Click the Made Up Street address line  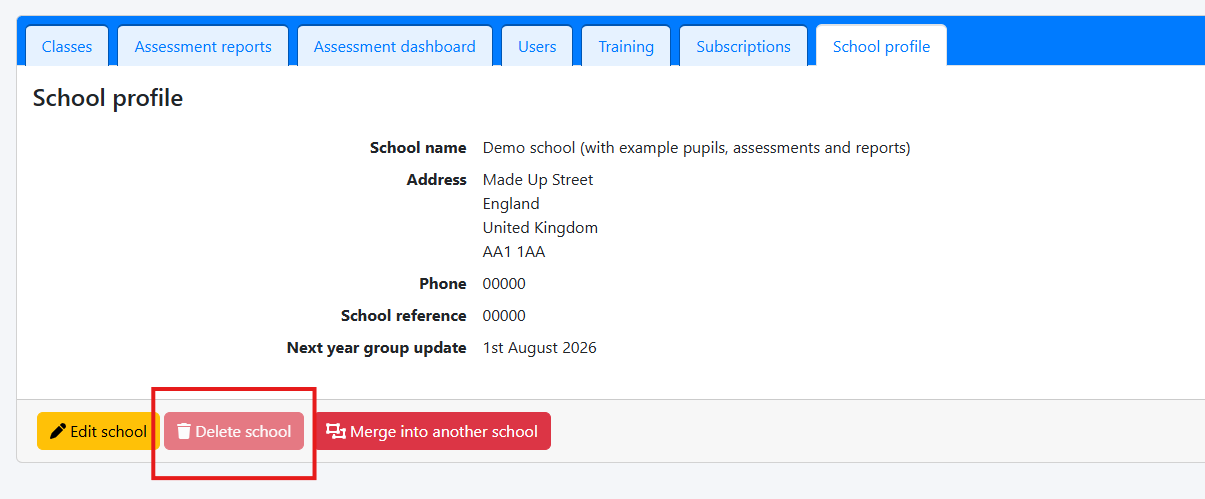pos(538,180)
